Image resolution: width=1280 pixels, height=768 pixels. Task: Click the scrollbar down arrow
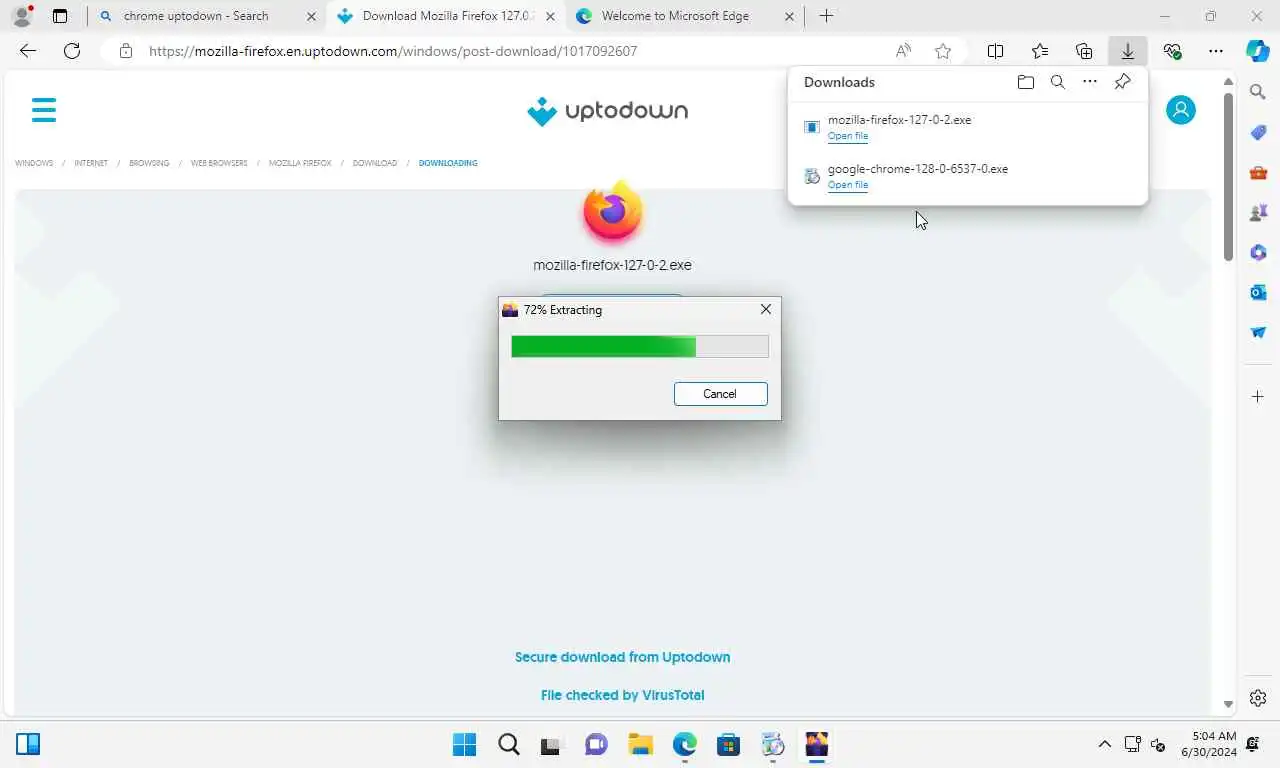1229,705
